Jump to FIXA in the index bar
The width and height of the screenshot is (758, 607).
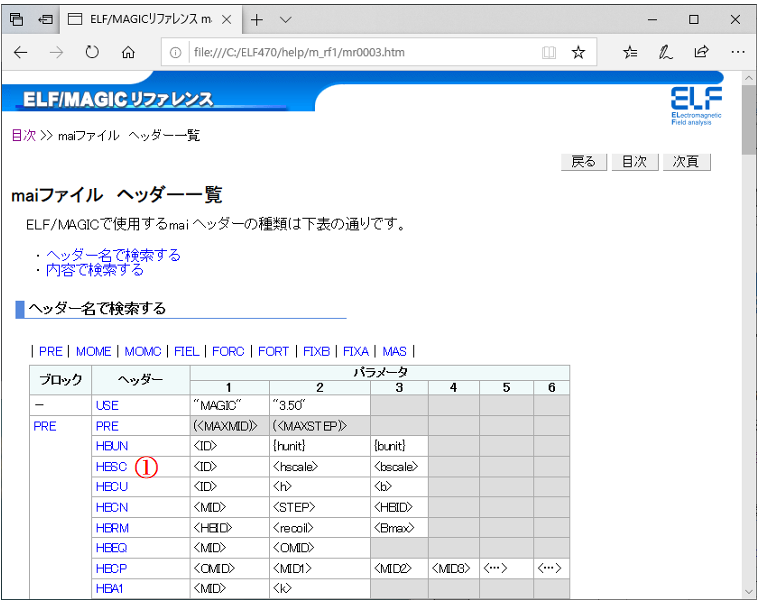click(x=356, y=351)
